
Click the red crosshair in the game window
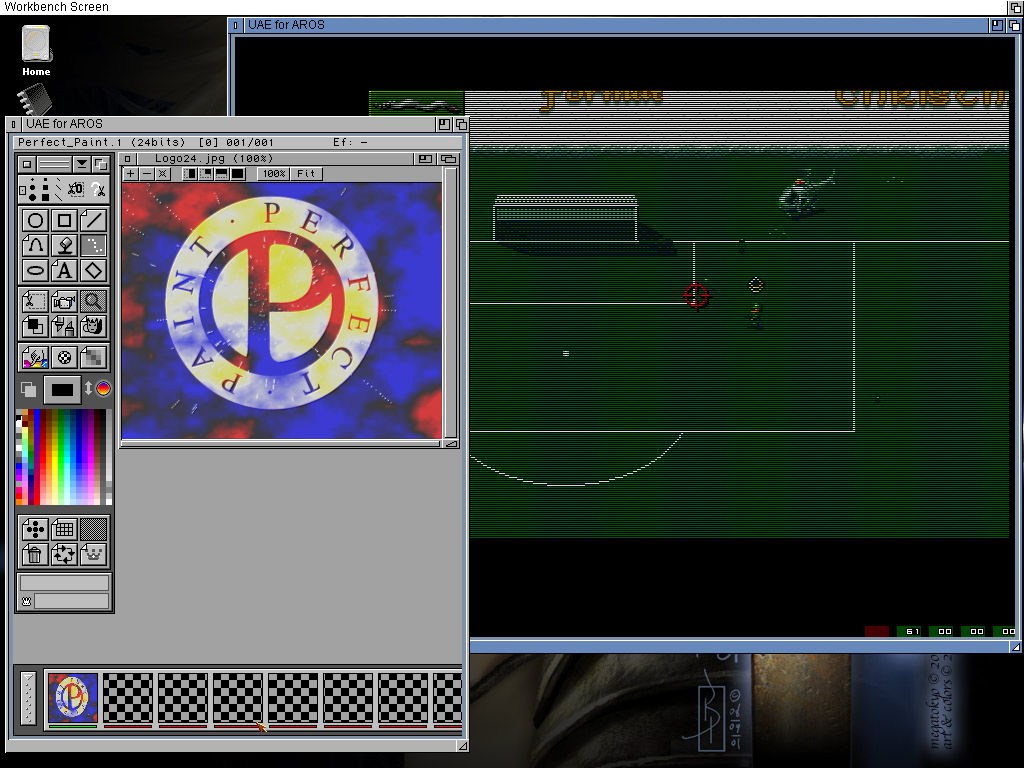[x=696, y=296]
